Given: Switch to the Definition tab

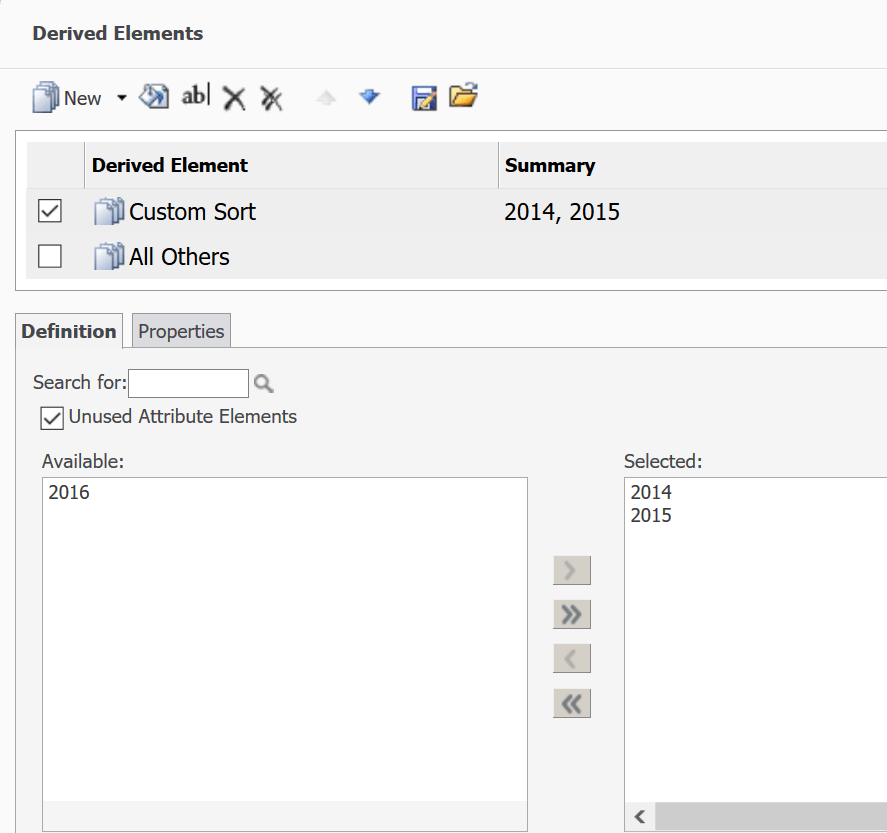Looking at the screenshot, I should tap(69, 331).
